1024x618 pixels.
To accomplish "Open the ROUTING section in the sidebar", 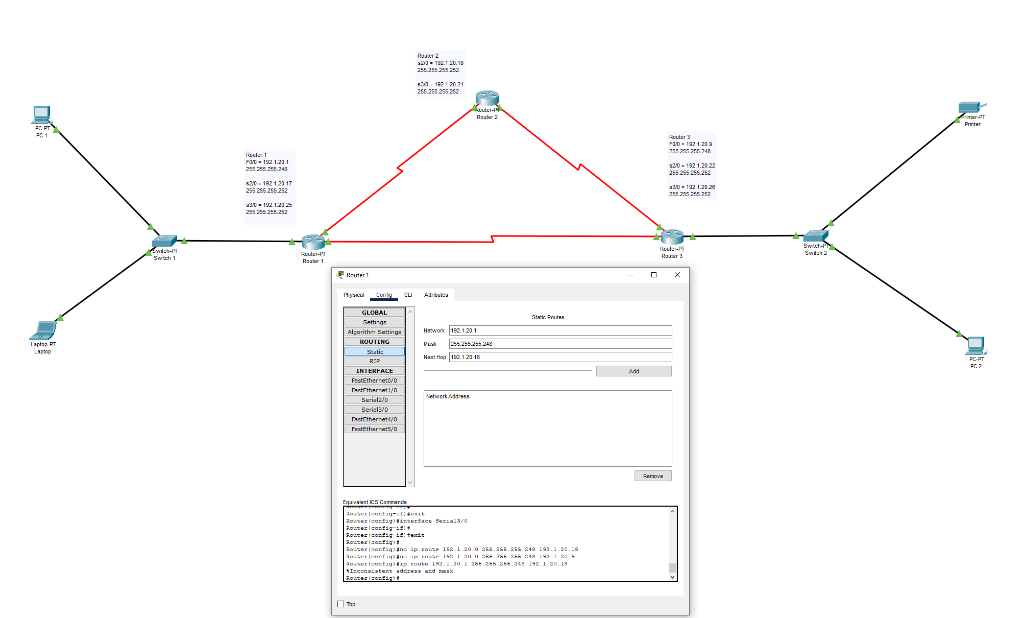I will [373, 341].
